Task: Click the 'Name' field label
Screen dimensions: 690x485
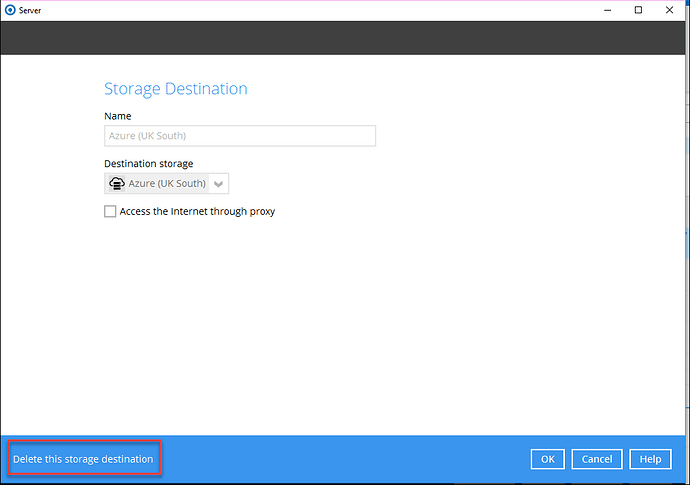Action: (117, 116)
